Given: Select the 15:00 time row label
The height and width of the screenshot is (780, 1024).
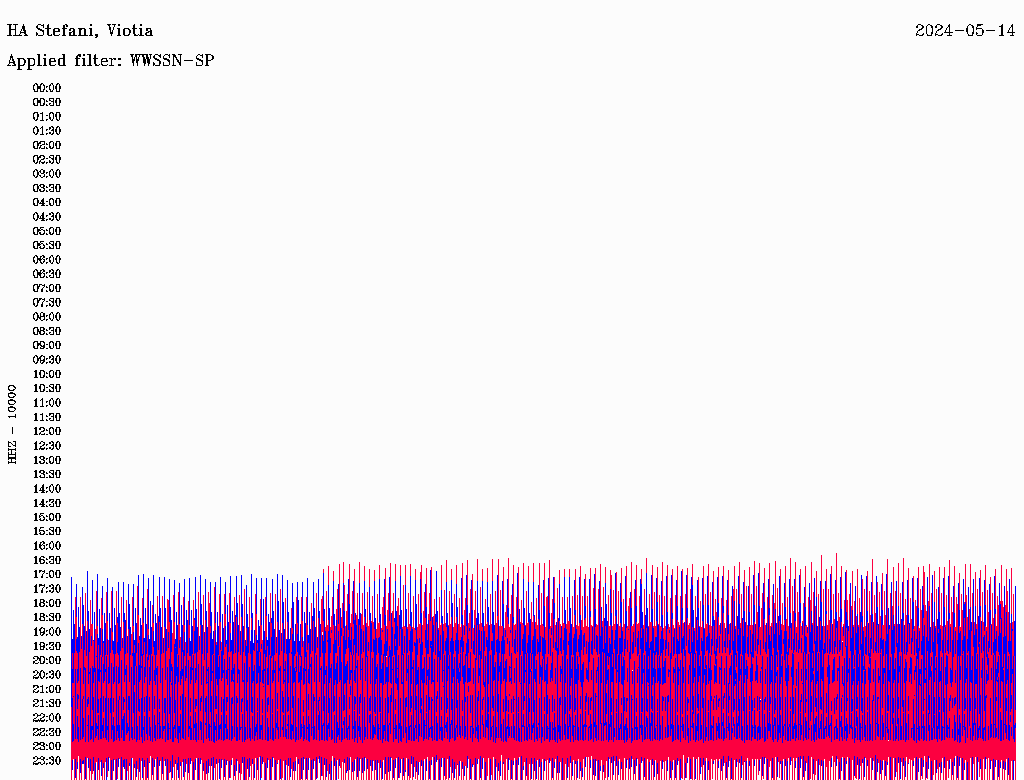Looking at the screenshot, I should point(47,517).
